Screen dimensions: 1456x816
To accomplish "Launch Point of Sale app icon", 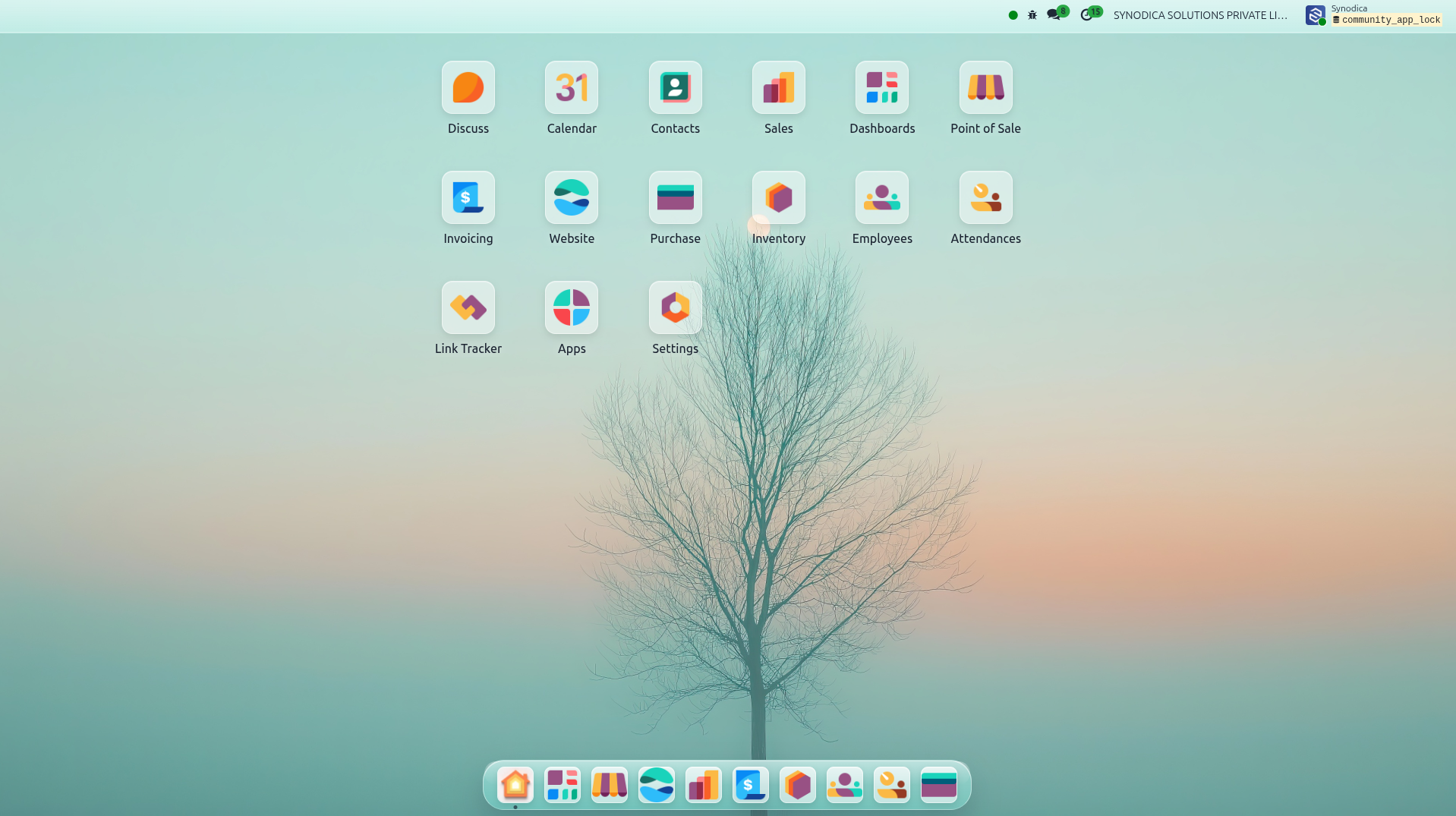I will pos(985,87).
